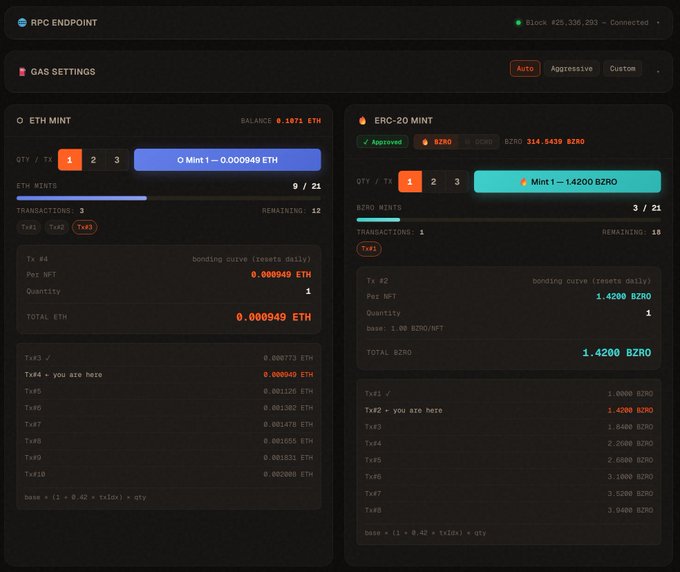This screenshot has width=680, height=572.
Task: Click Tx#6 row with 3.1000 BZRO
Action: (509, 477)
